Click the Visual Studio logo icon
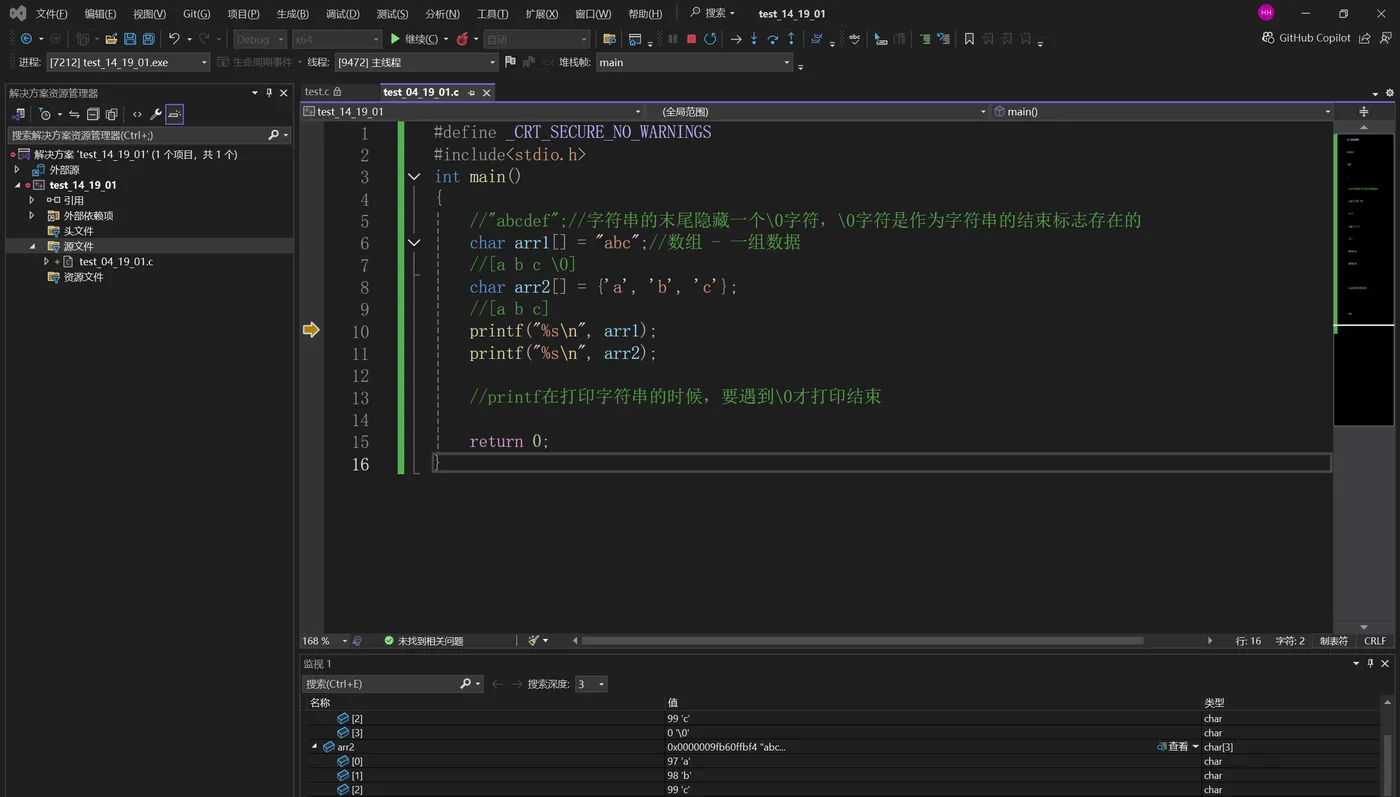The image size is (1400, 797). pos(17,13)
